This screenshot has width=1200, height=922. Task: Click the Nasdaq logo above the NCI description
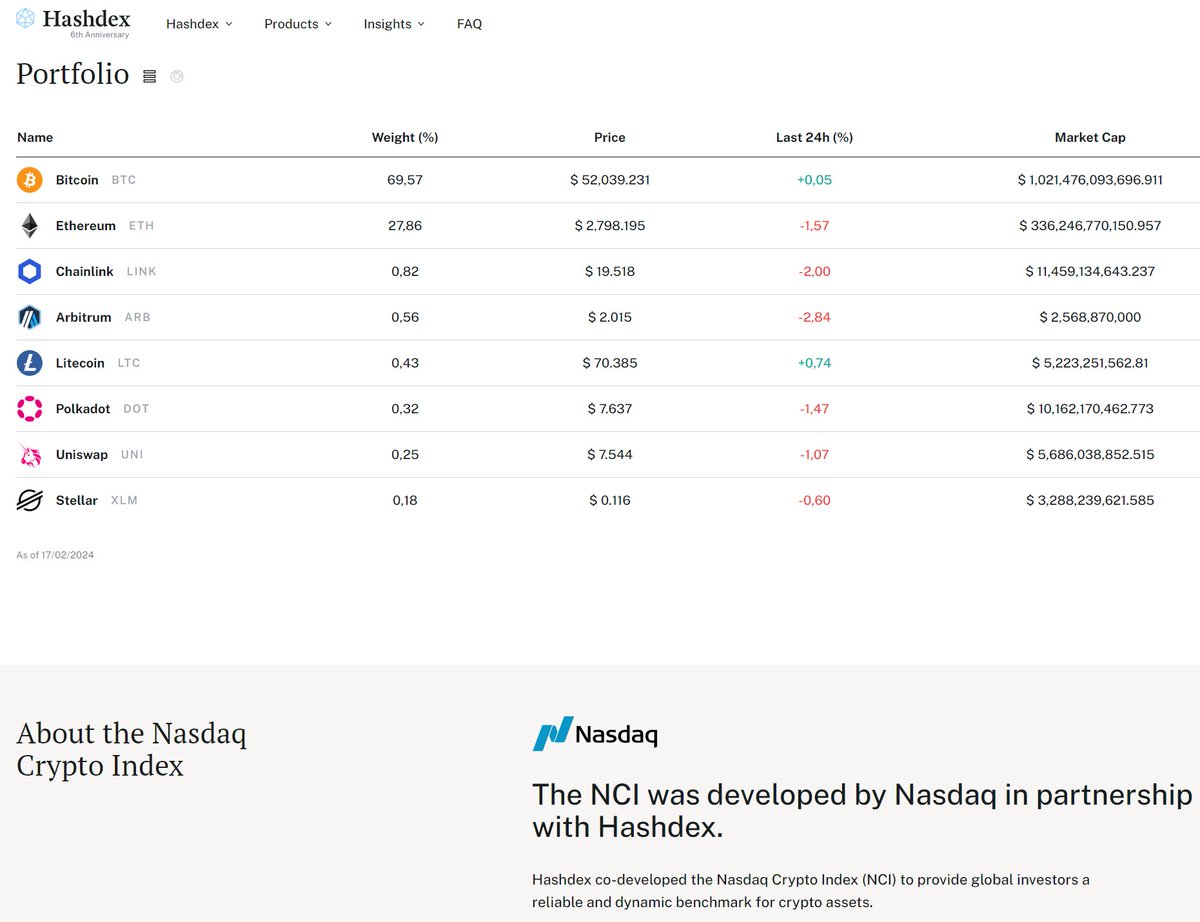[x=595, y=734]
